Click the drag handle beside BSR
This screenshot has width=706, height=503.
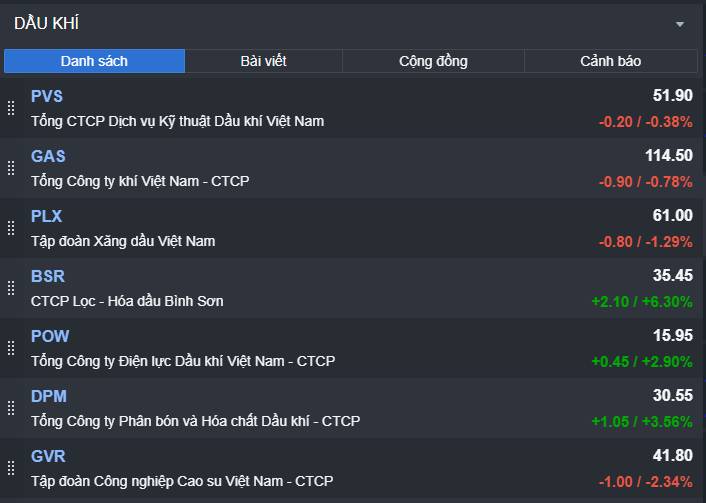click(x=11, y=288)
